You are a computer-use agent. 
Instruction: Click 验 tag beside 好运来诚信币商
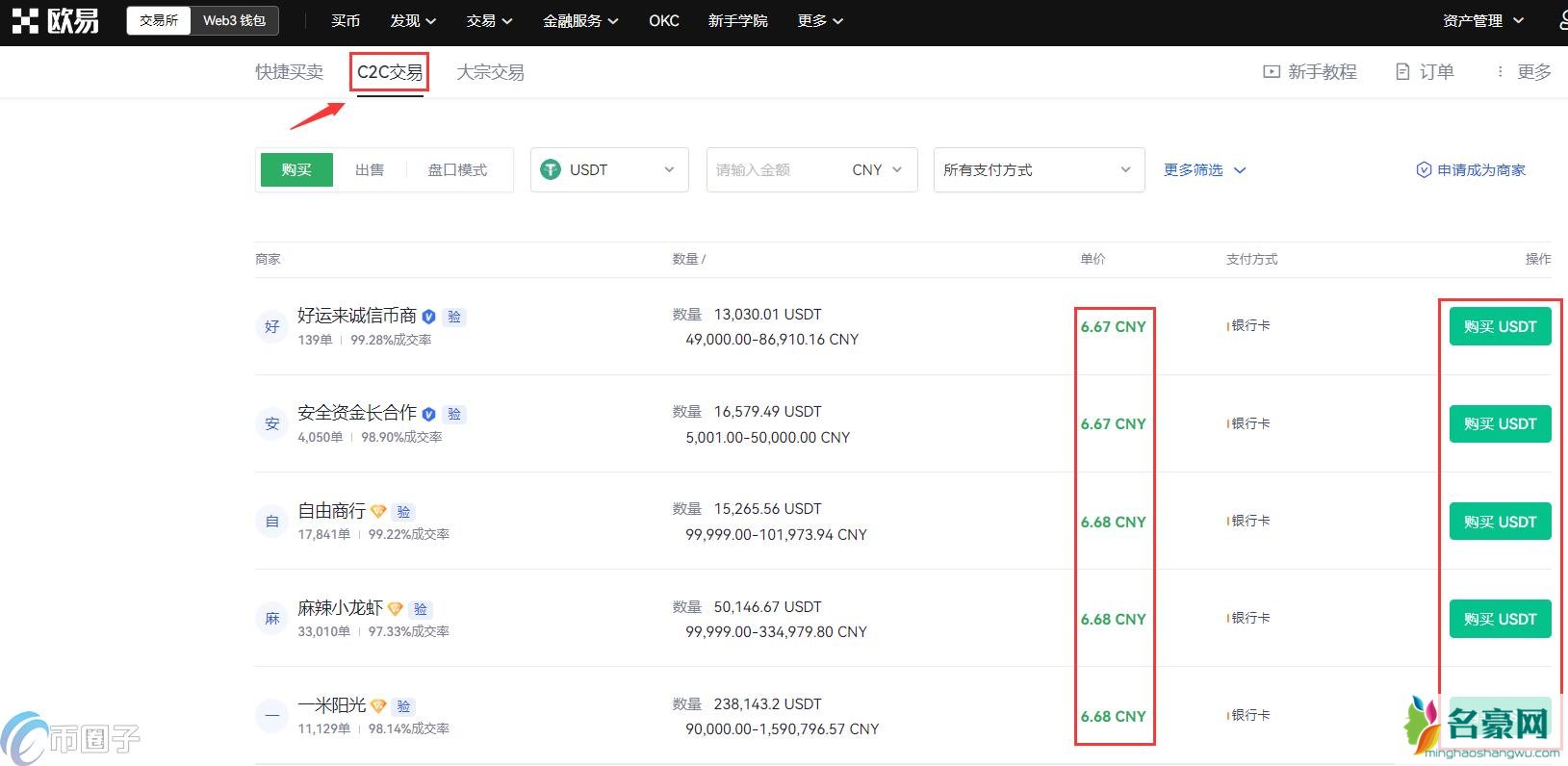tap(454, 317)
